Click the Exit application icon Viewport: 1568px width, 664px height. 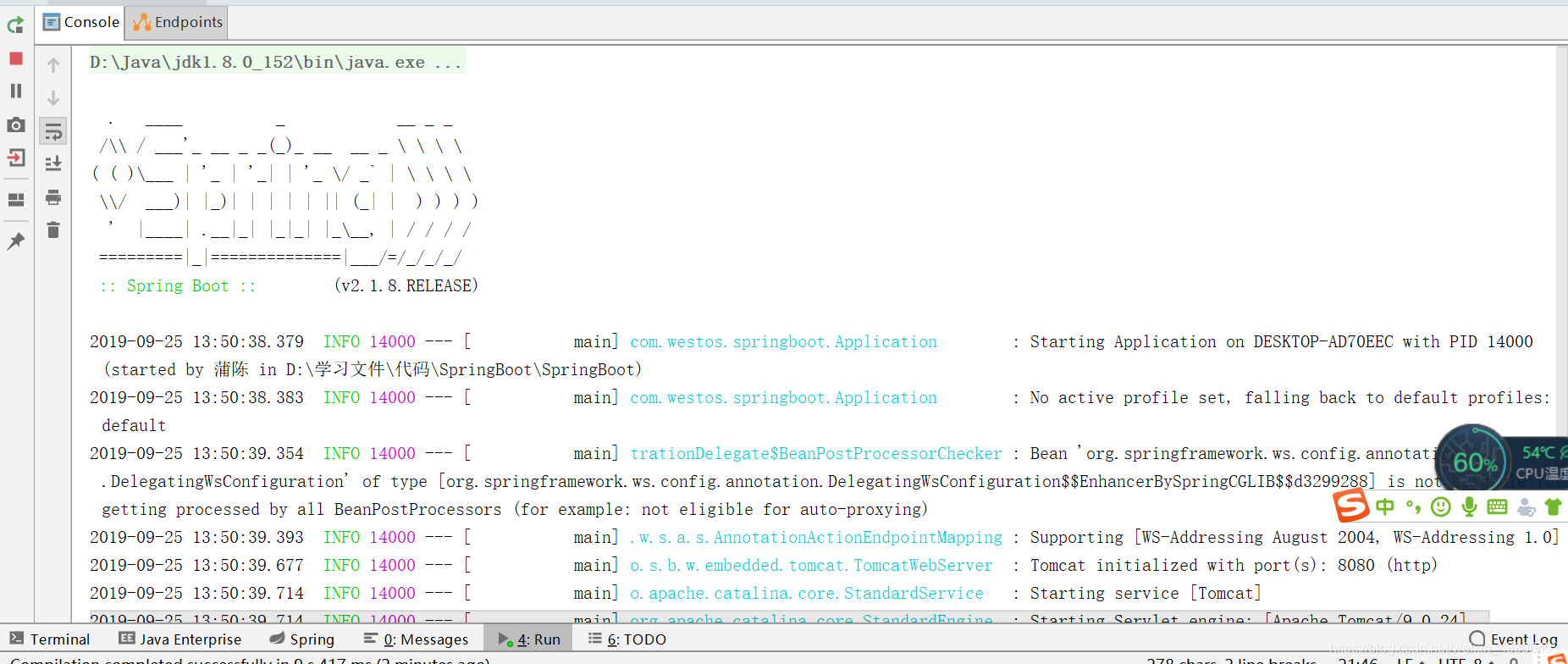(15, 158)
